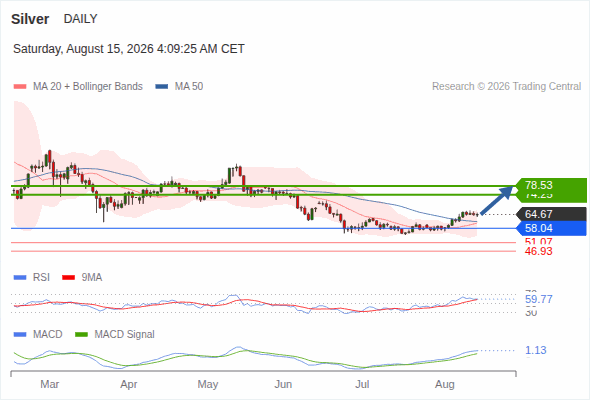The image size is (590, 400).
Task: Click the blue MACD legend swatch
Action: [20, 335]
